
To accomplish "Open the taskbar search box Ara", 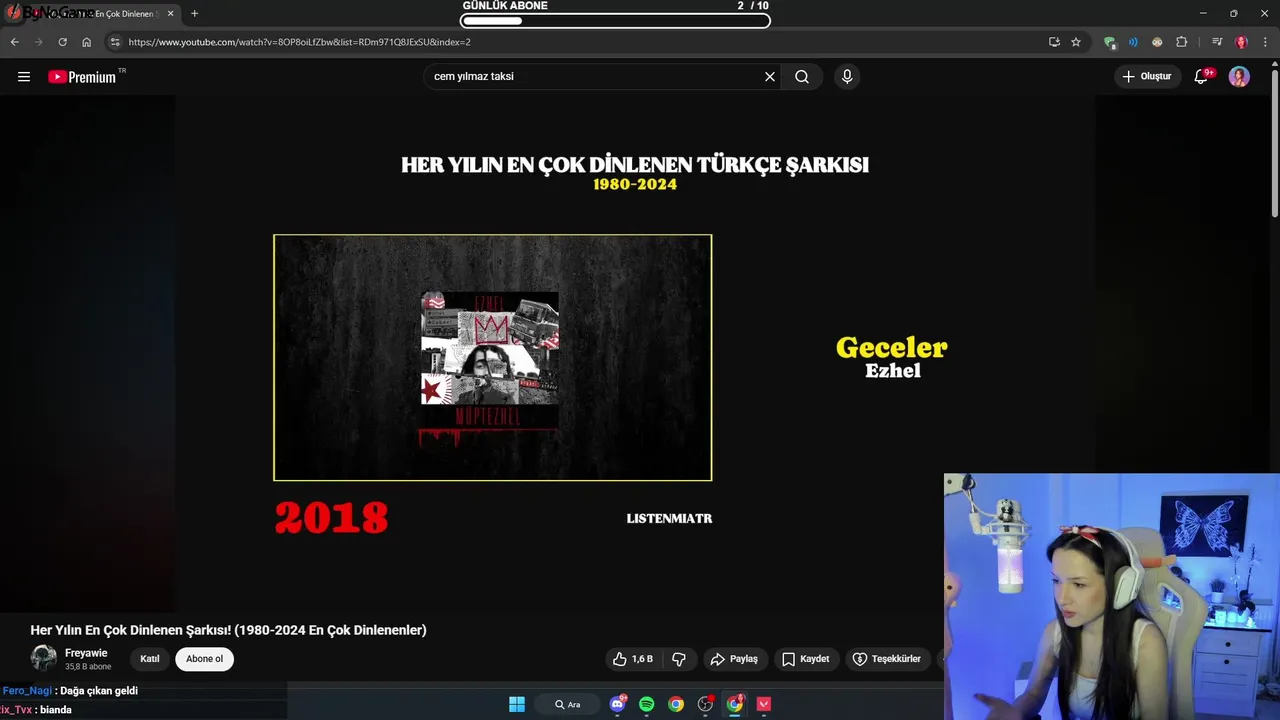I will [x=567, y=704].
